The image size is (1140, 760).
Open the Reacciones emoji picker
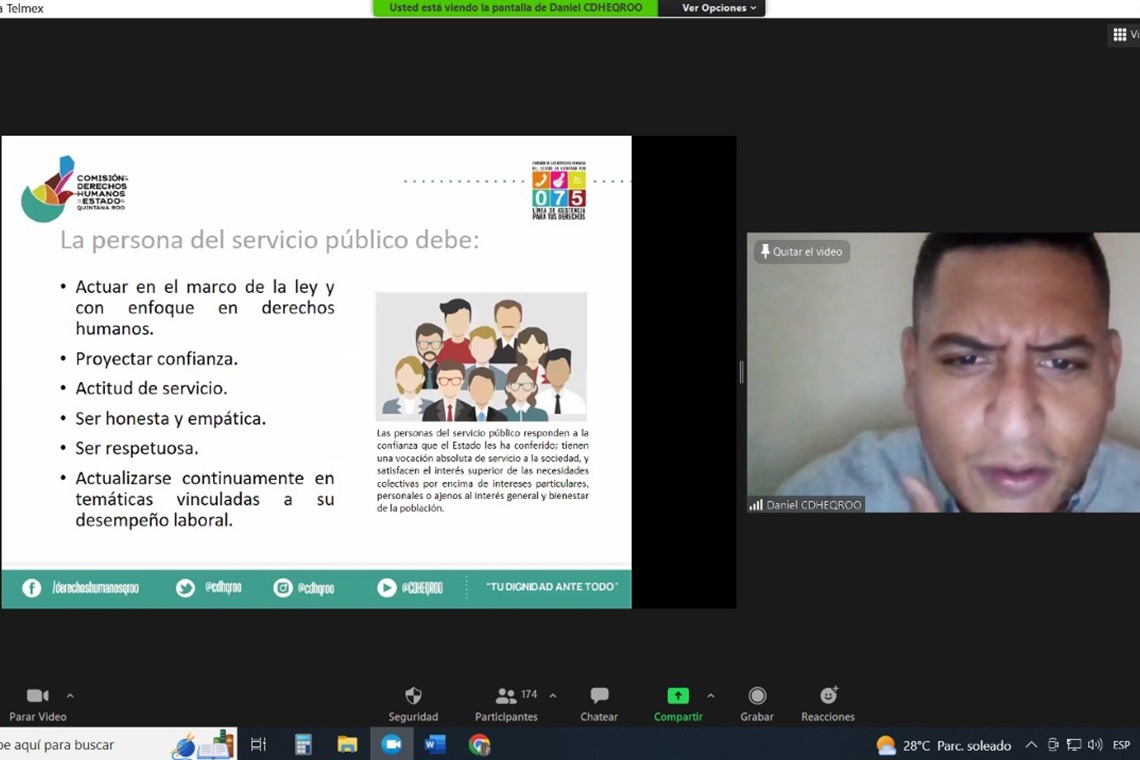tap(827, 703)
